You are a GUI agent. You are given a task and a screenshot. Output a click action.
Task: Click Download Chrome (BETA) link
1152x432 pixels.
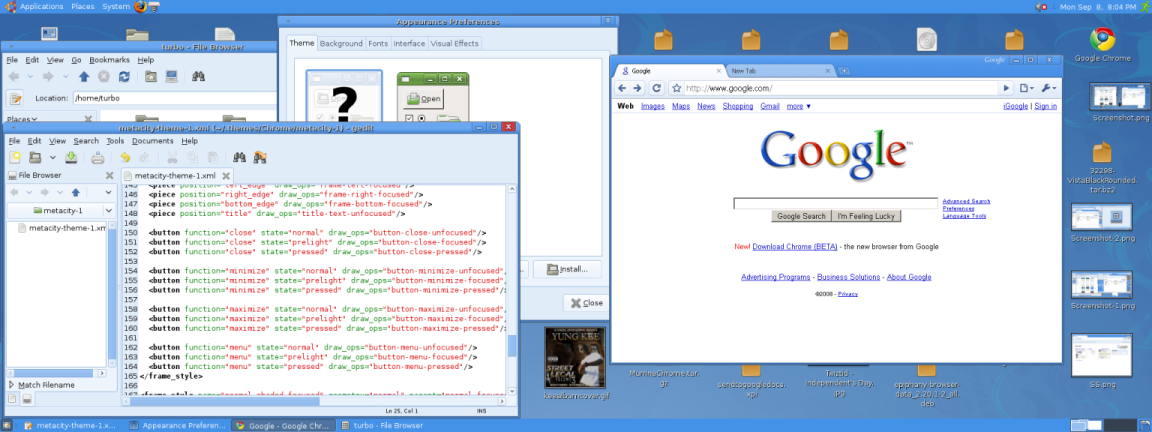coord(793,247)
